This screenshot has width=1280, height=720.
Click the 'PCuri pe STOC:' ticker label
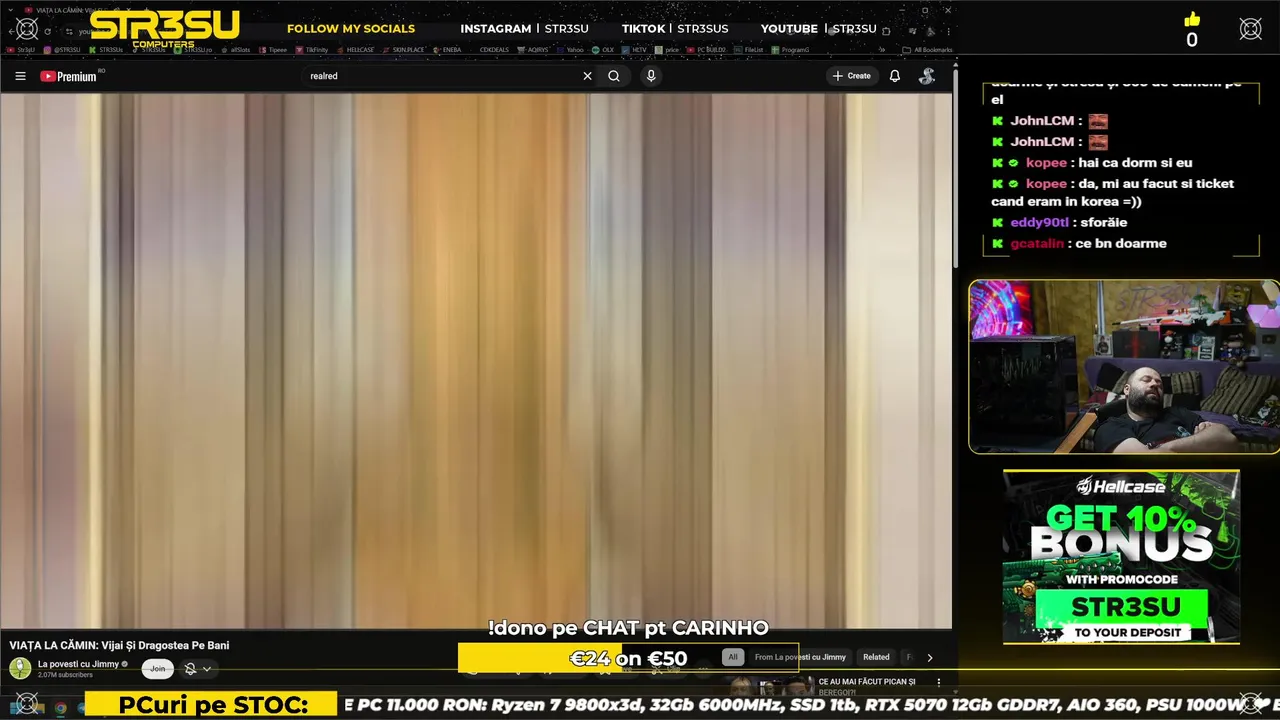[213, 705]
